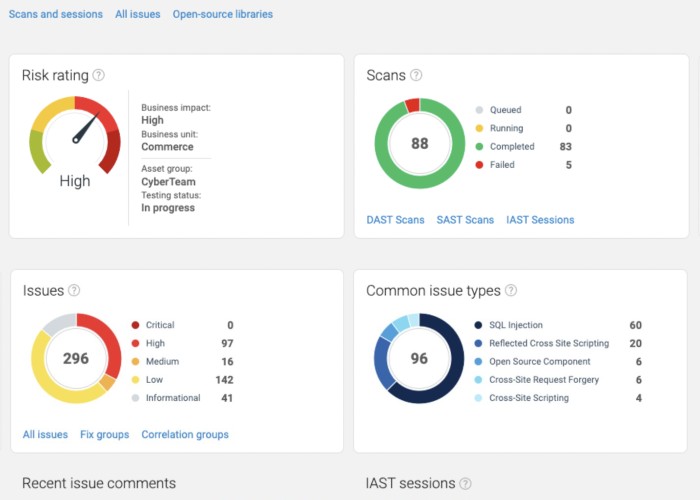Click the Medium issues count 16
The height and width of the screenshot is (500, 700).
coord(227,362)
